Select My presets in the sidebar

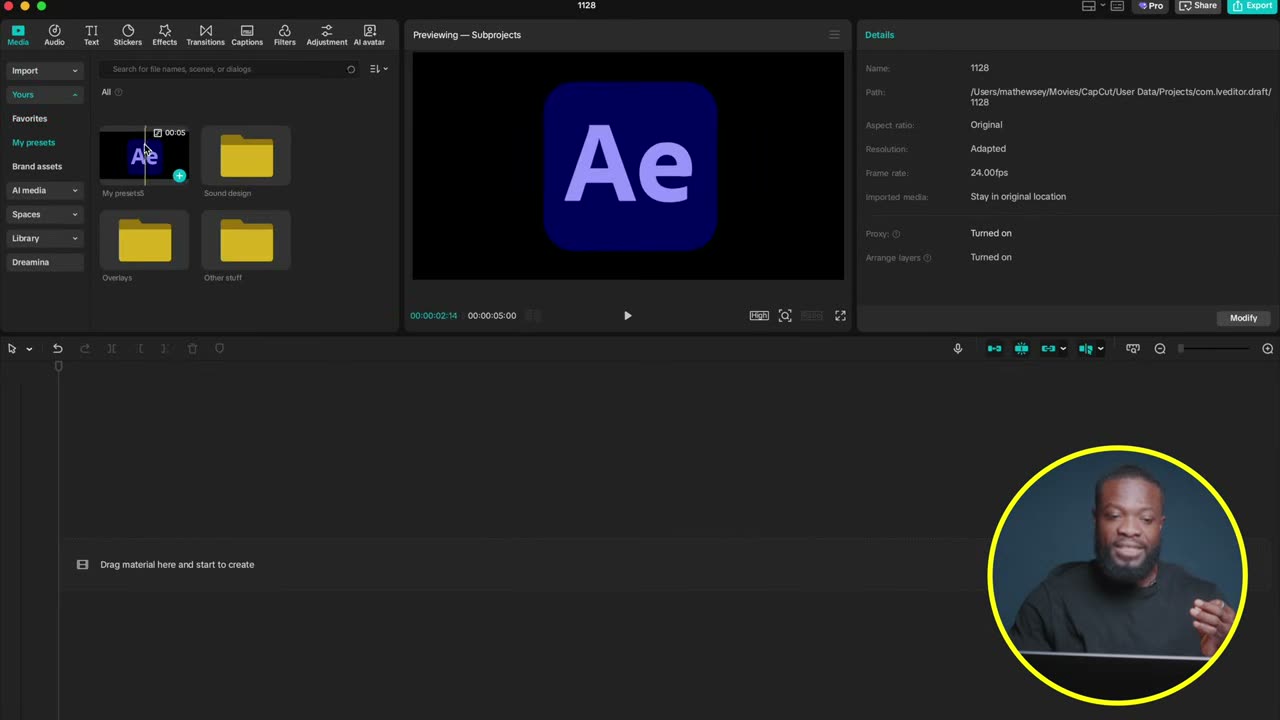34,143
